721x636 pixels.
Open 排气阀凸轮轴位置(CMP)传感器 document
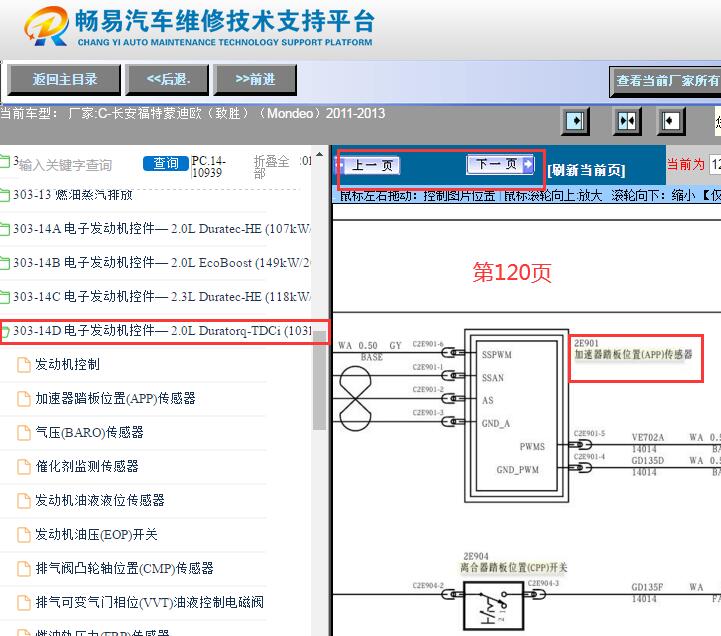click(124, 568)
